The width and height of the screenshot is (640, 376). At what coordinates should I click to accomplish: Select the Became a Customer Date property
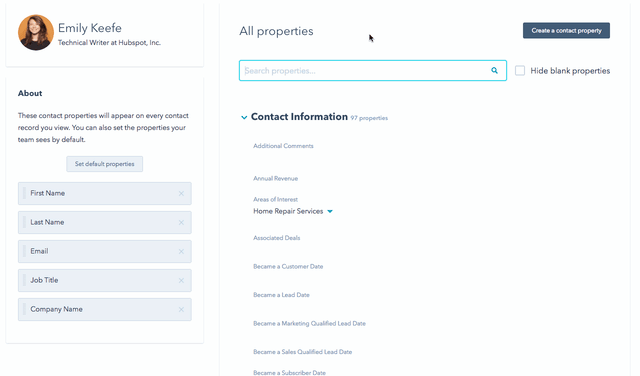[x=288, y=266]
